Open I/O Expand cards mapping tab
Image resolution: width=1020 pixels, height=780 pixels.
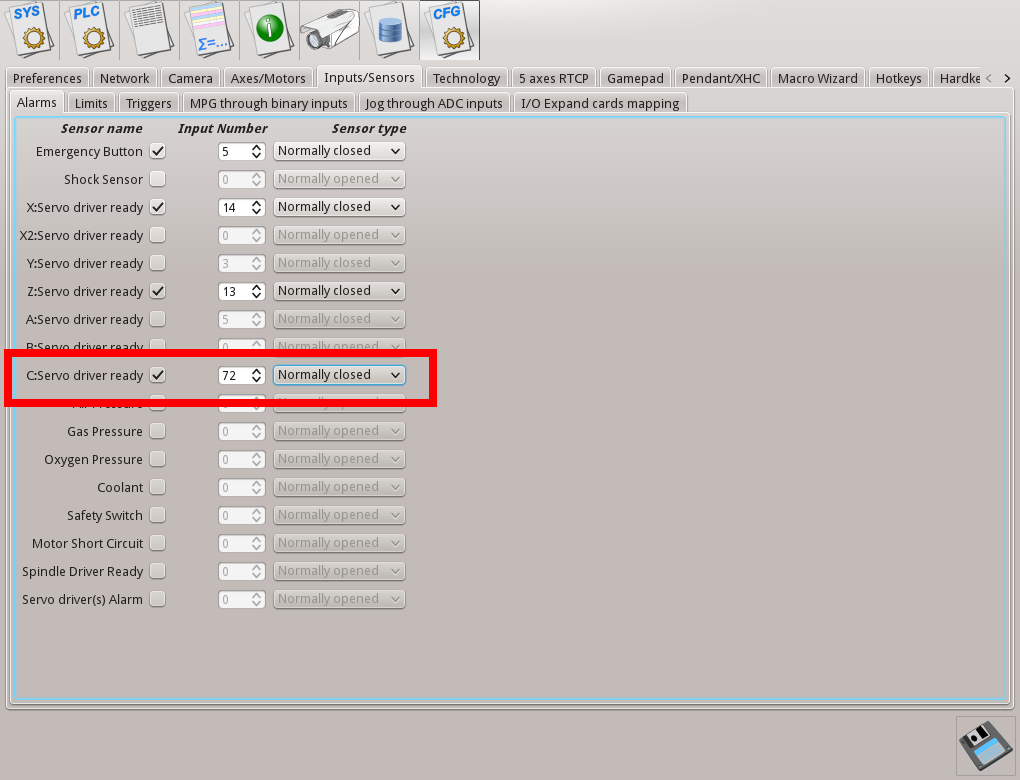(600, 103)
